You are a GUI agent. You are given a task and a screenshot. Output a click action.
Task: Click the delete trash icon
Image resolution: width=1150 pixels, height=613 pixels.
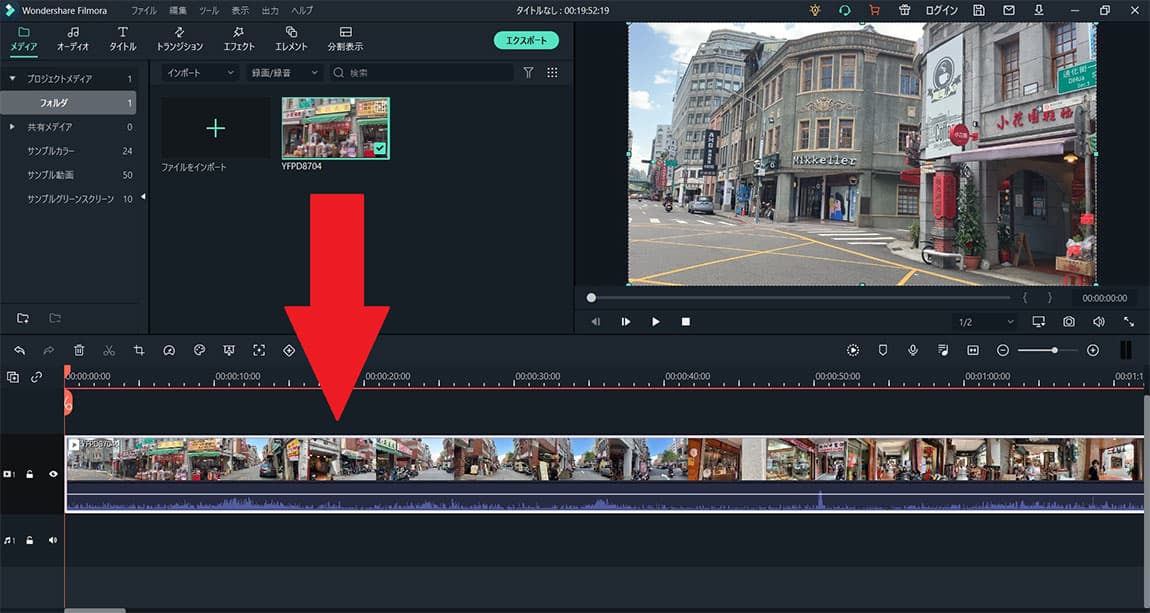pos(79,350)
